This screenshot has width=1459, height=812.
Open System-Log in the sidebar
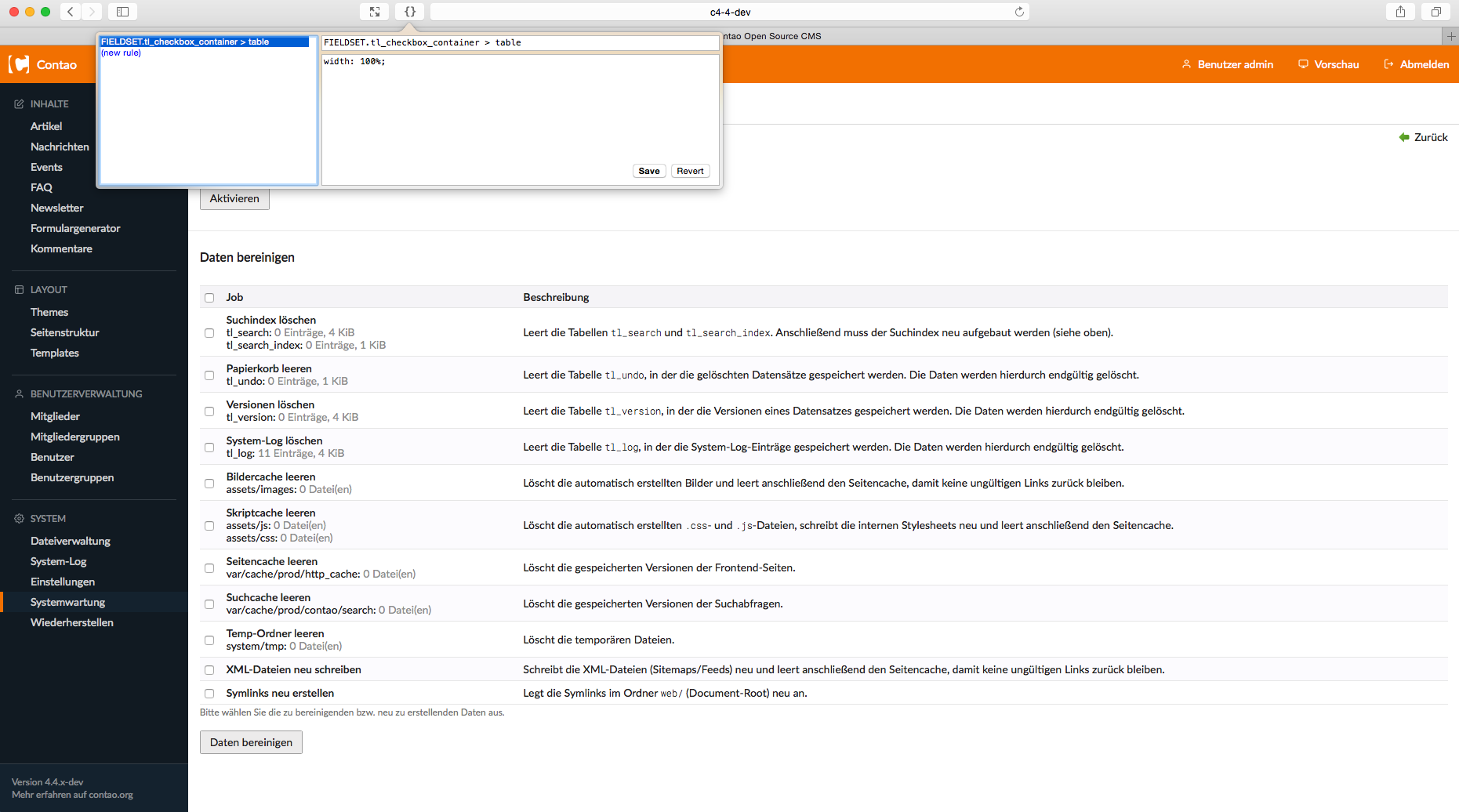(x=59, y=561)
